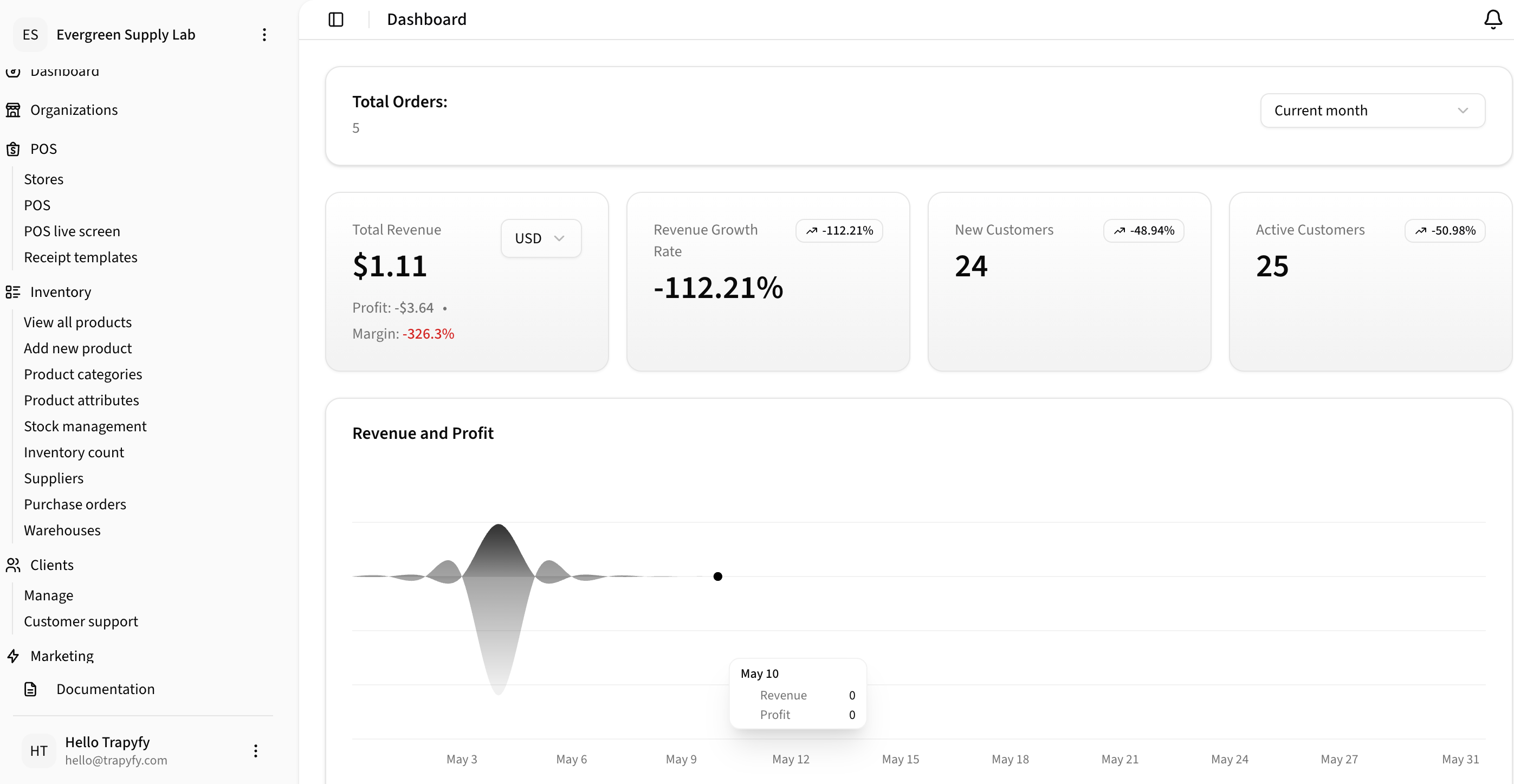Click the Total Orders count 5

tap(355, 128)
